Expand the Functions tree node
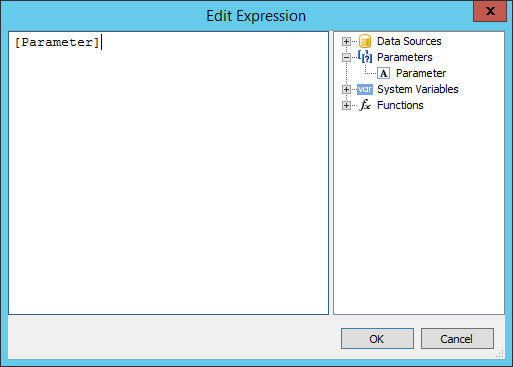 (346, 105)
